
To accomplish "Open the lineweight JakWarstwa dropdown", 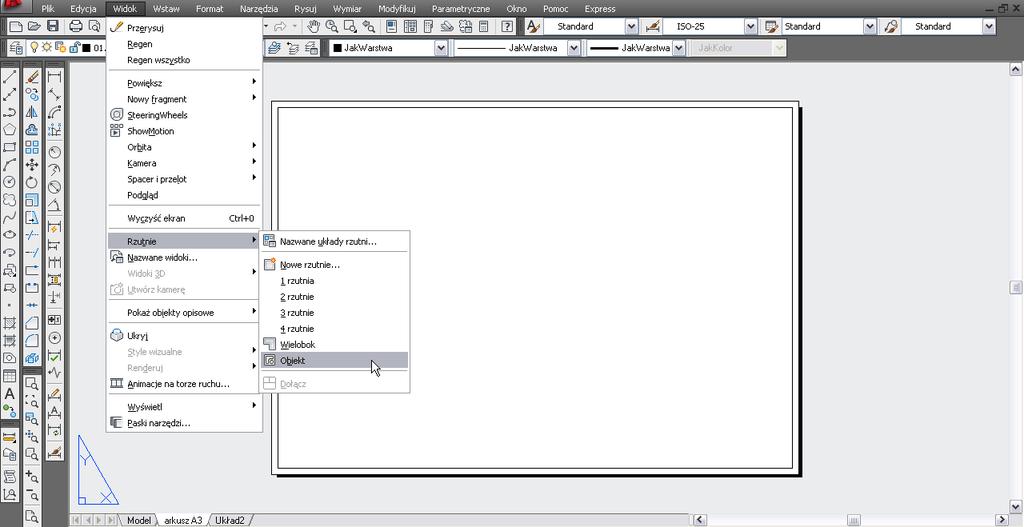I will [x=679, y=48].
